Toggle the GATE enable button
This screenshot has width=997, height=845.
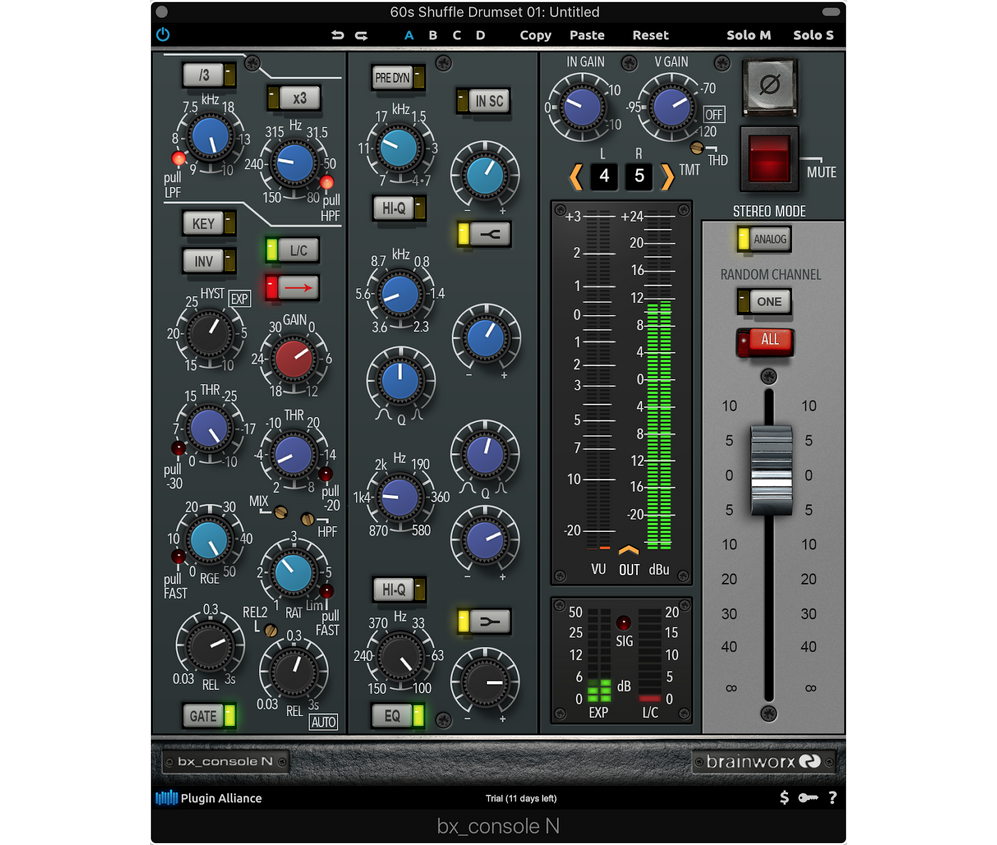click(x=209, y=716)
